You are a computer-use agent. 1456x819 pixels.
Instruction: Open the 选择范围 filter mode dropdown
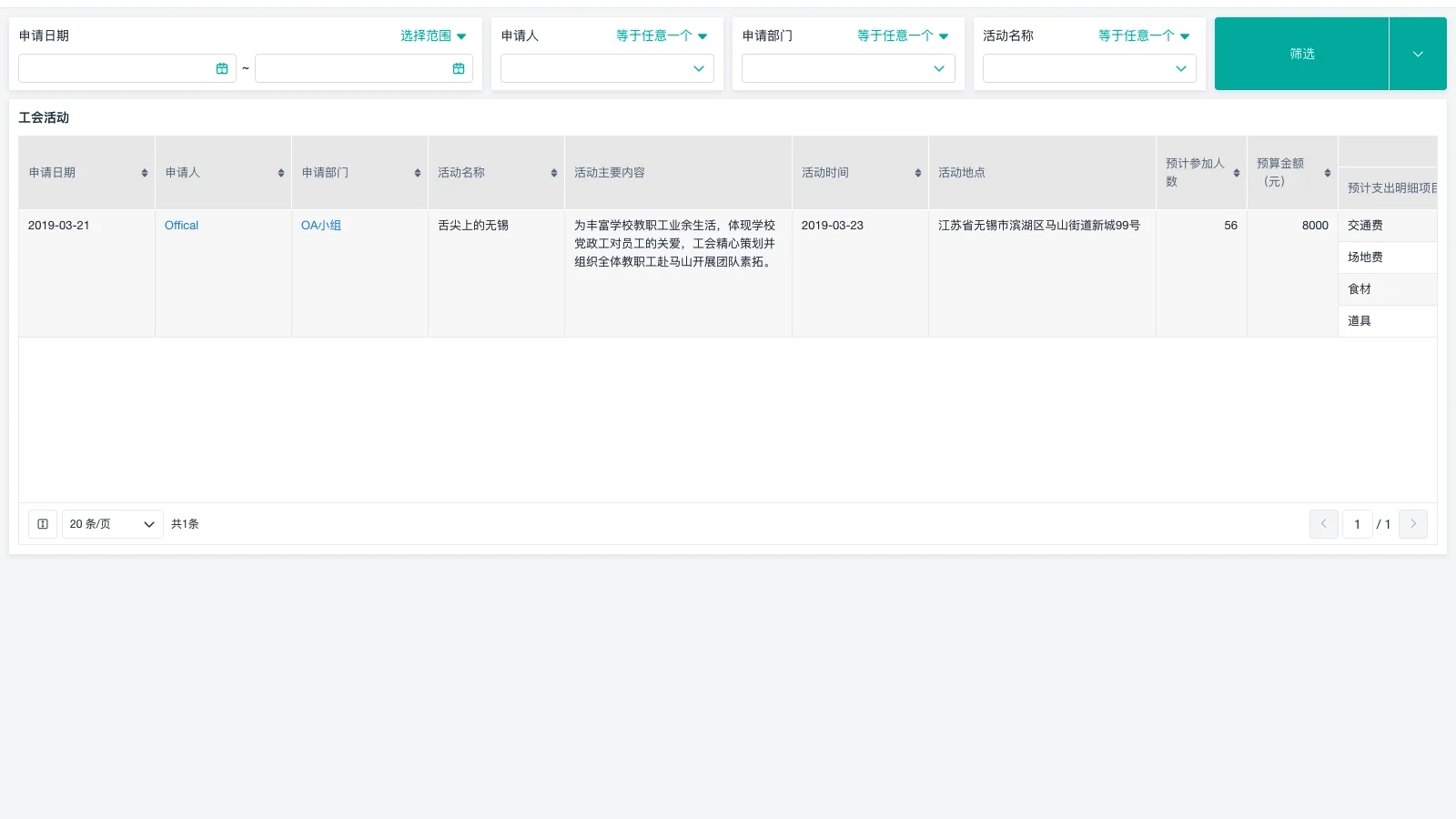tap(433, 35)
